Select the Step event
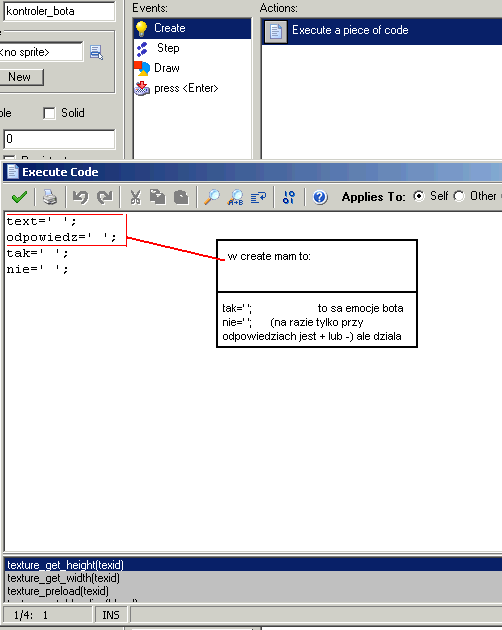 [193, 48]
